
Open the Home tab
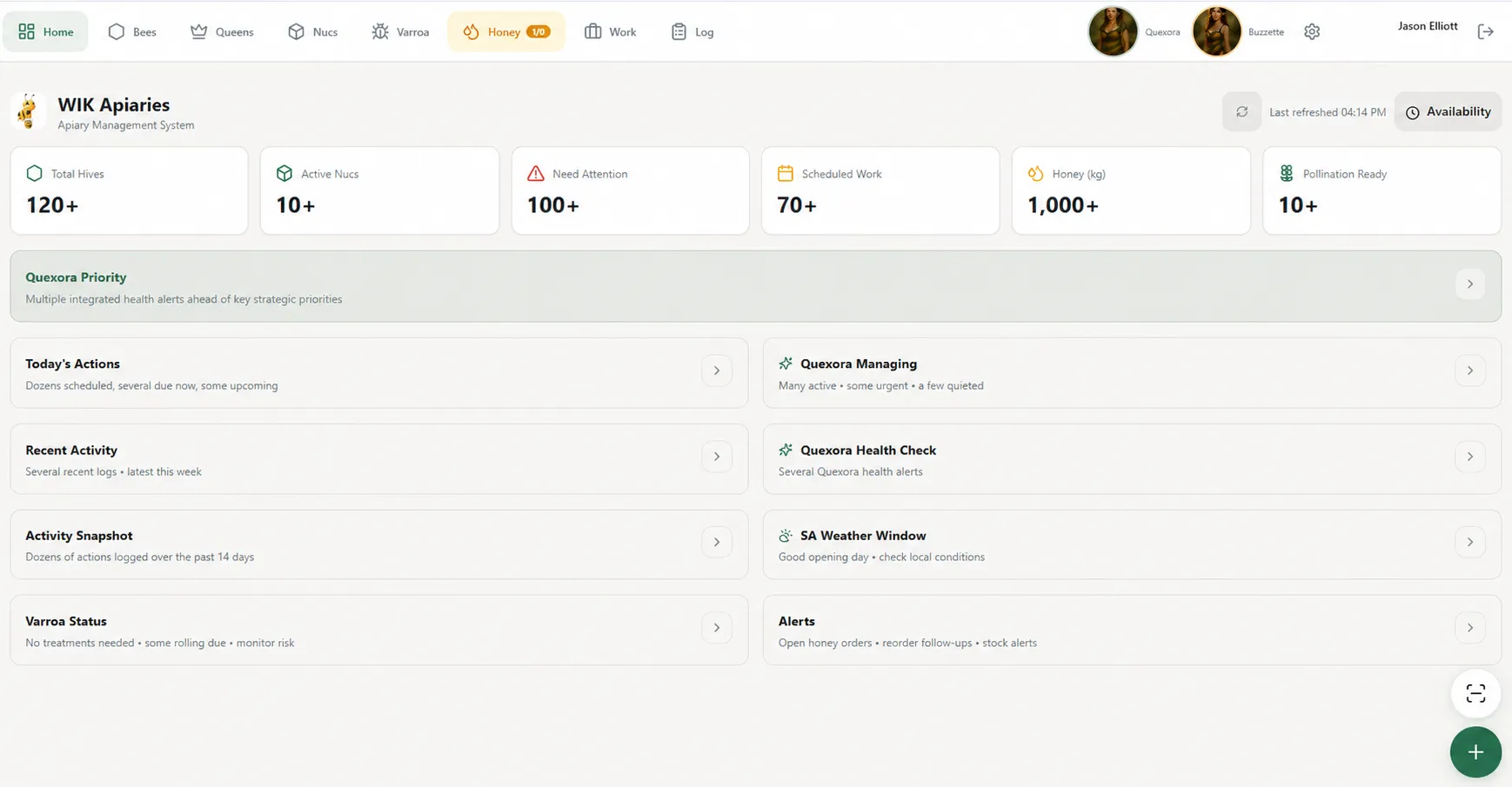pos(45,32)
